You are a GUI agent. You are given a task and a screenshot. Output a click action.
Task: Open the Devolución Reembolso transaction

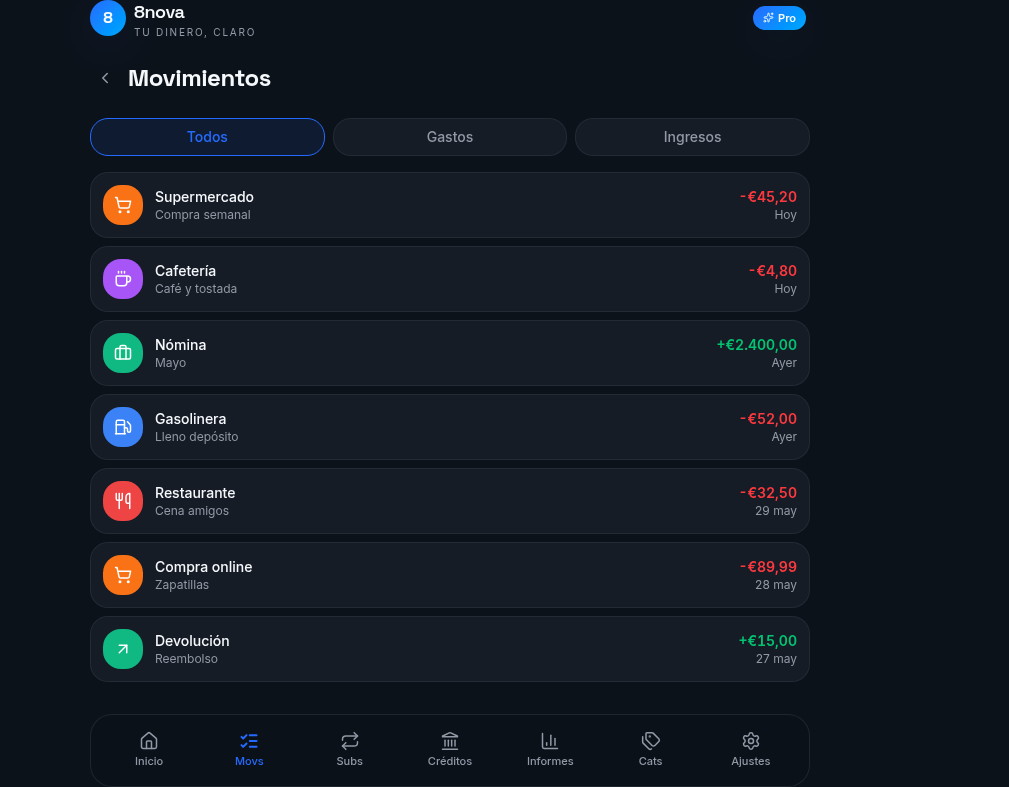point(450,649)
